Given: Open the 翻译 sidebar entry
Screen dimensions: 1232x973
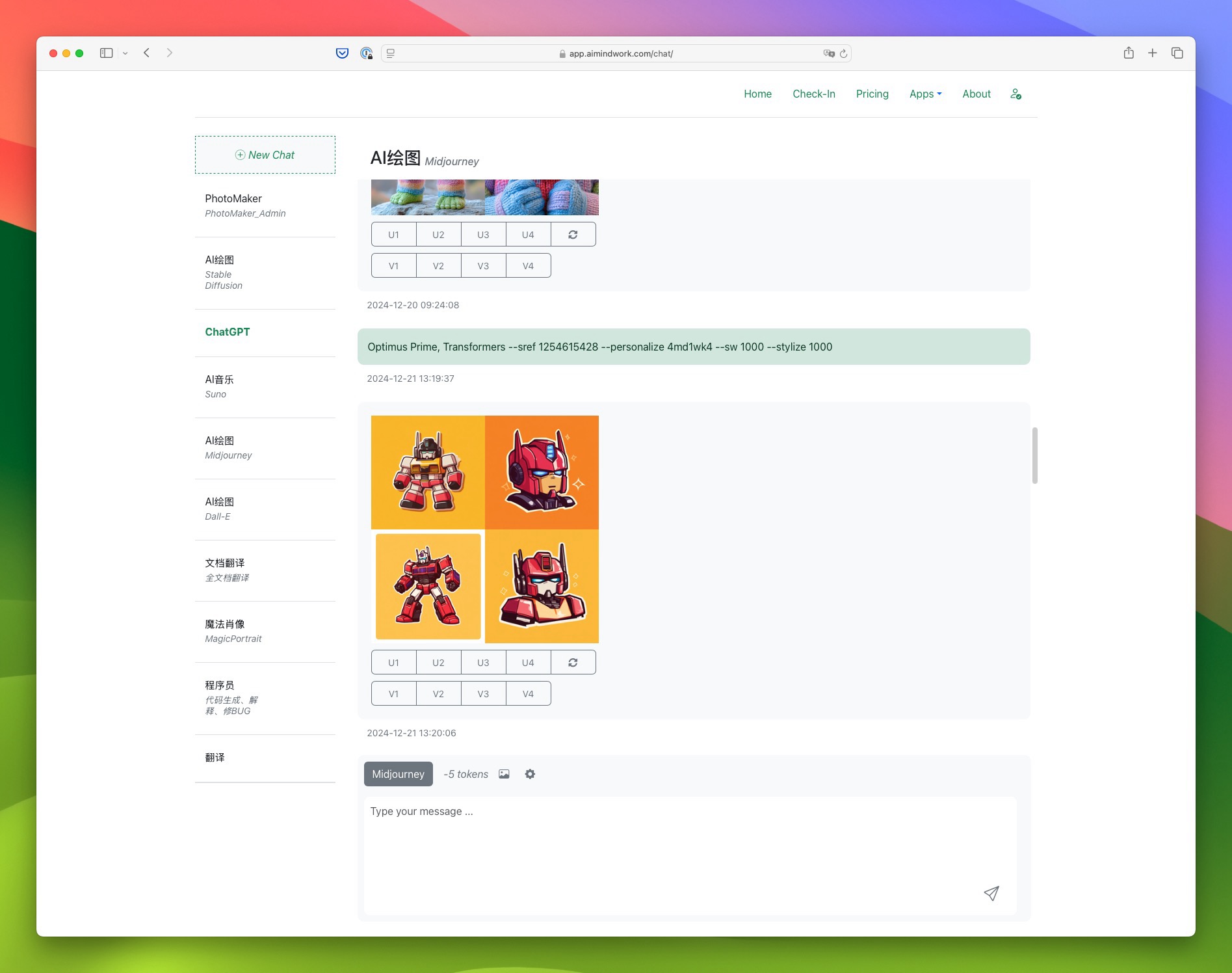Looking at the screenshot, I should tap(265, 758).
